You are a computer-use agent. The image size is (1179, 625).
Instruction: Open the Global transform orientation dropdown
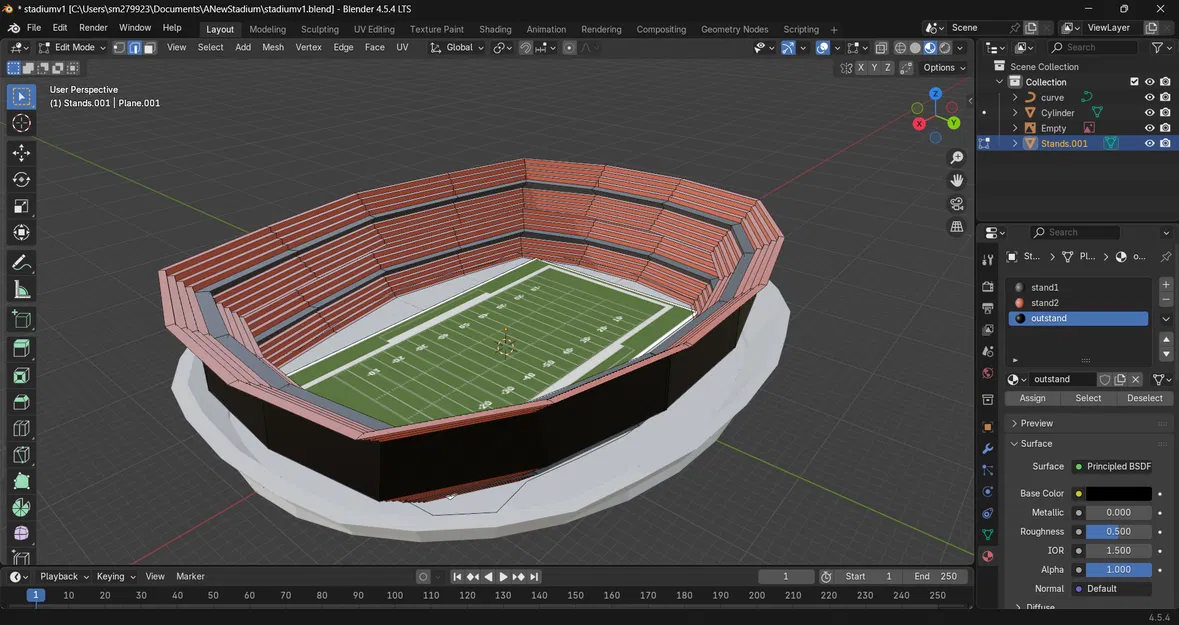[462, 47]
